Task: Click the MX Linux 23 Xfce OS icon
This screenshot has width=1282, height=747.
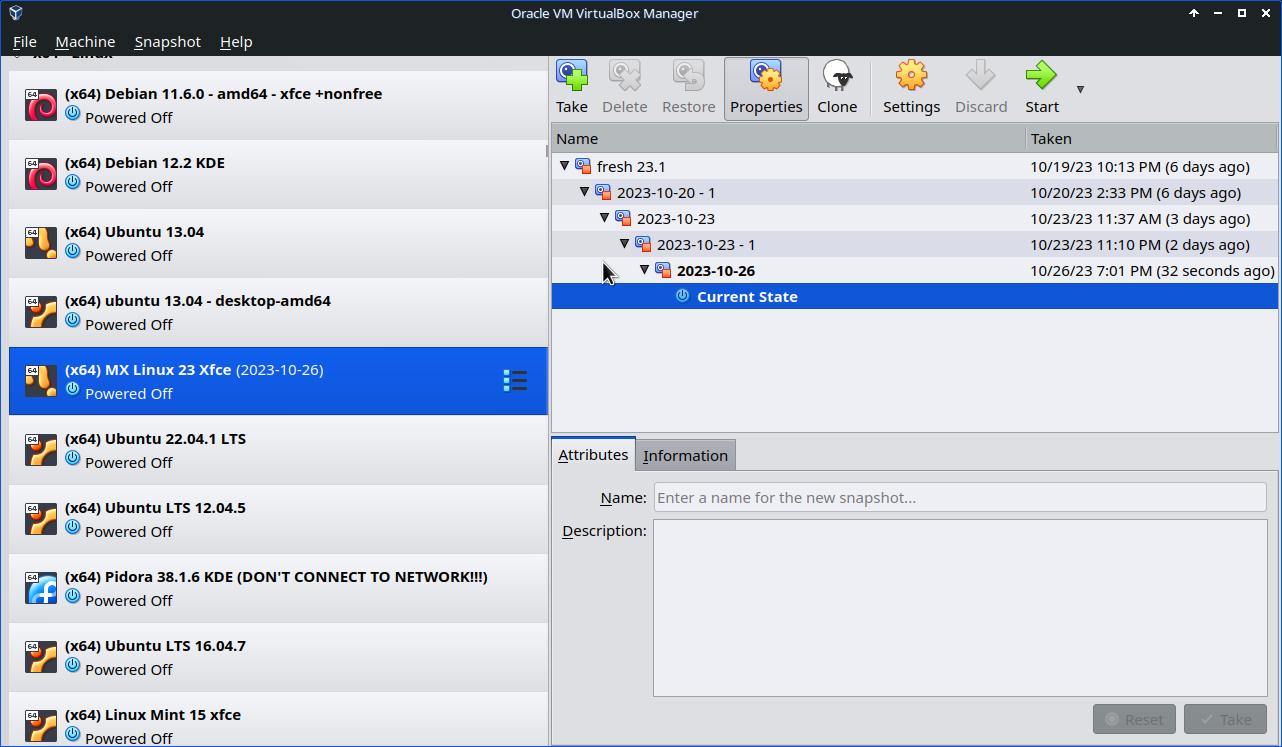Action: click(41, 381)
